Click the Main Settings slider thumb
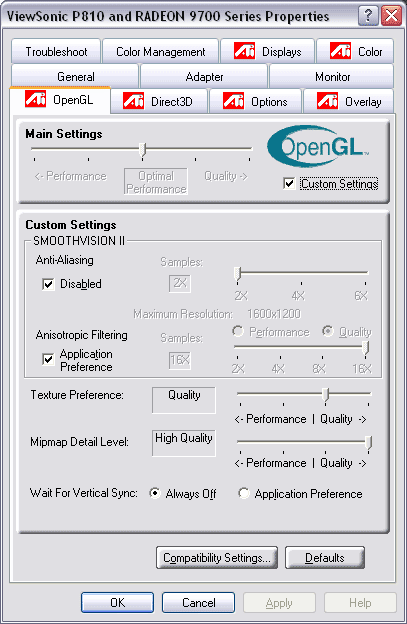Screen dimensions: 407x624 [142, 150]
